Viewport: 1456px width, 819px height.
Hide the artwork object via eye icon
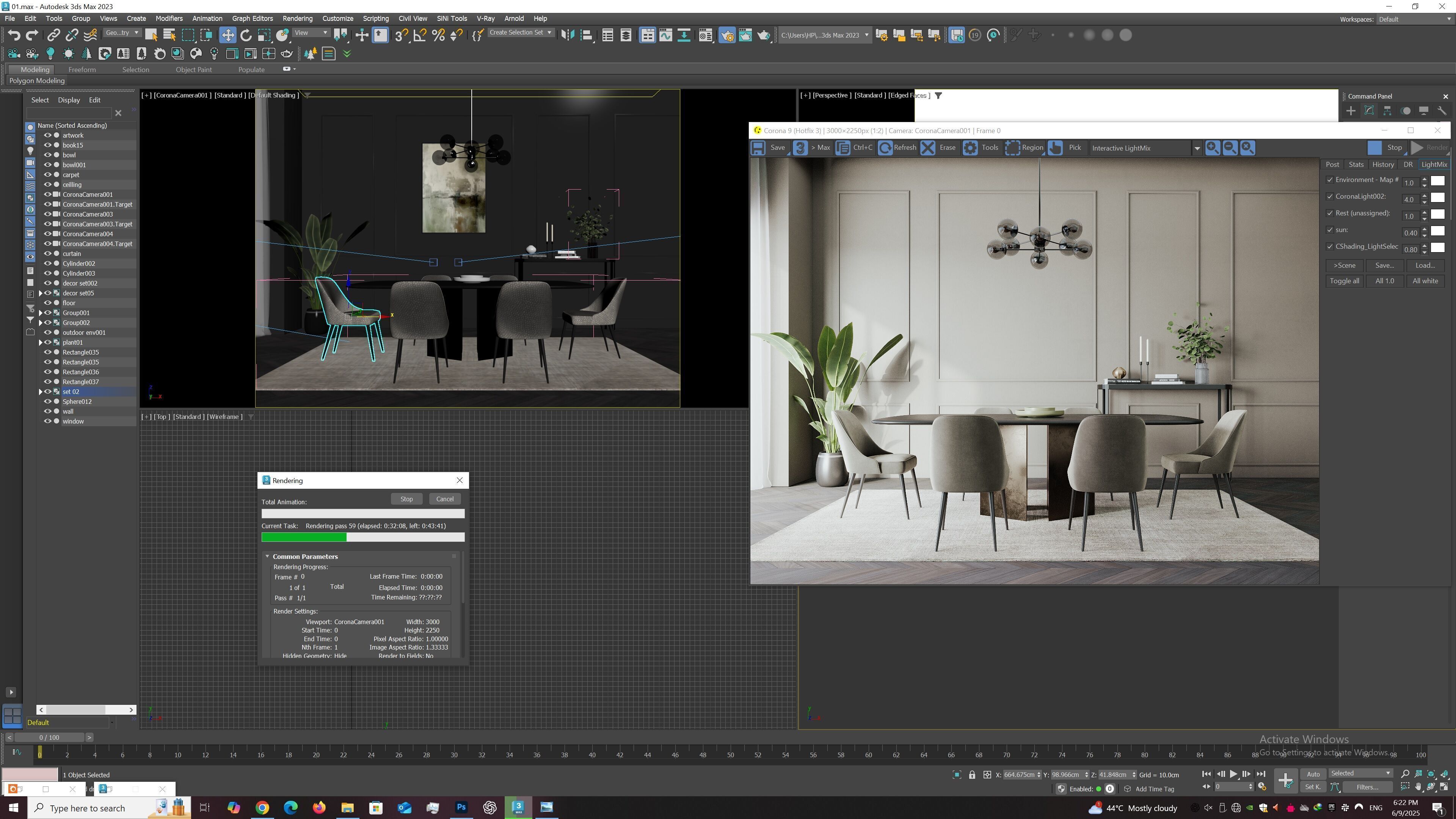pos(47,135)
